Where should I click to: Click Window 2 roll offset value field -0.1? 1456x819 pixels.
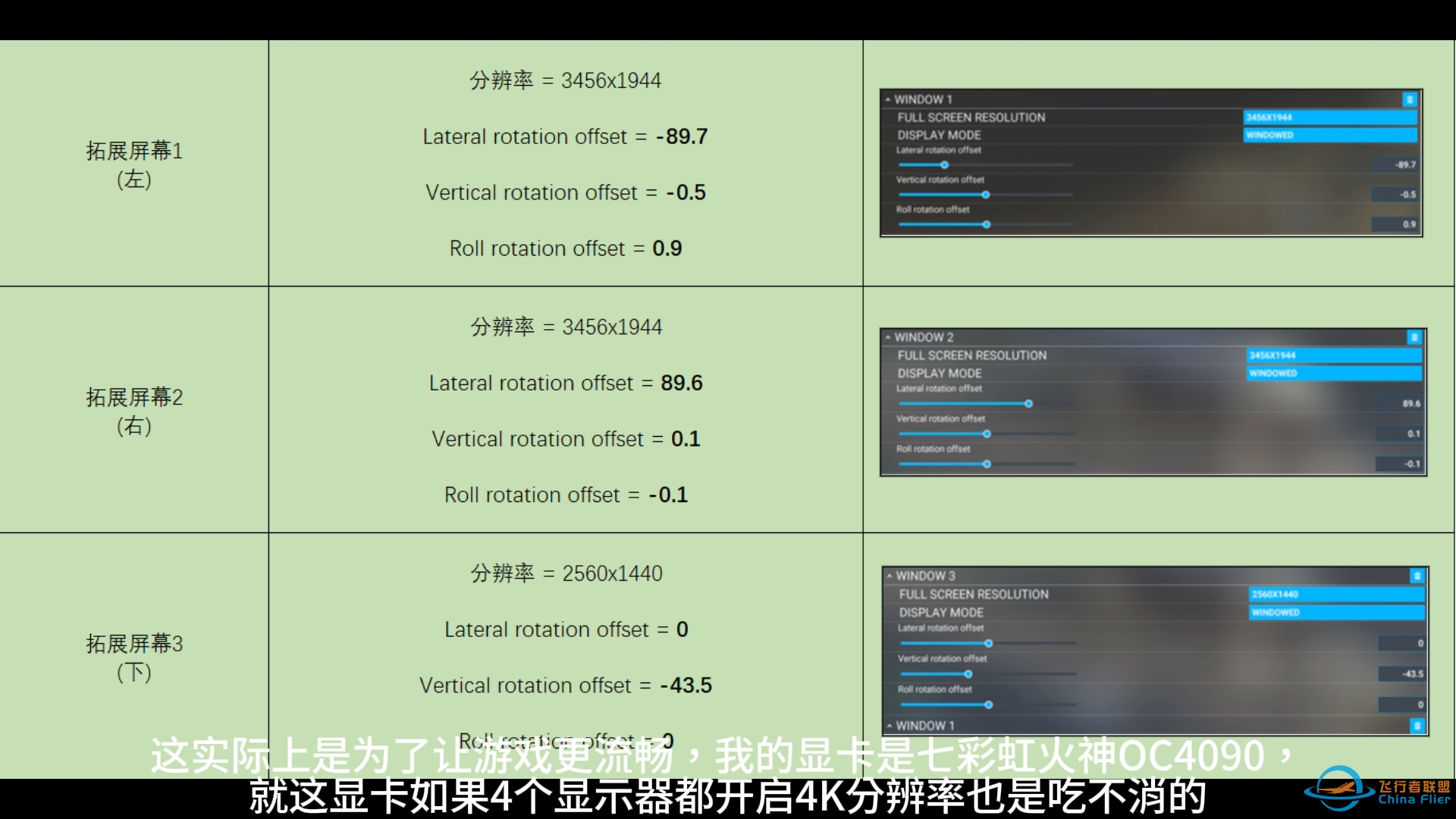[x=1399, y=464]
